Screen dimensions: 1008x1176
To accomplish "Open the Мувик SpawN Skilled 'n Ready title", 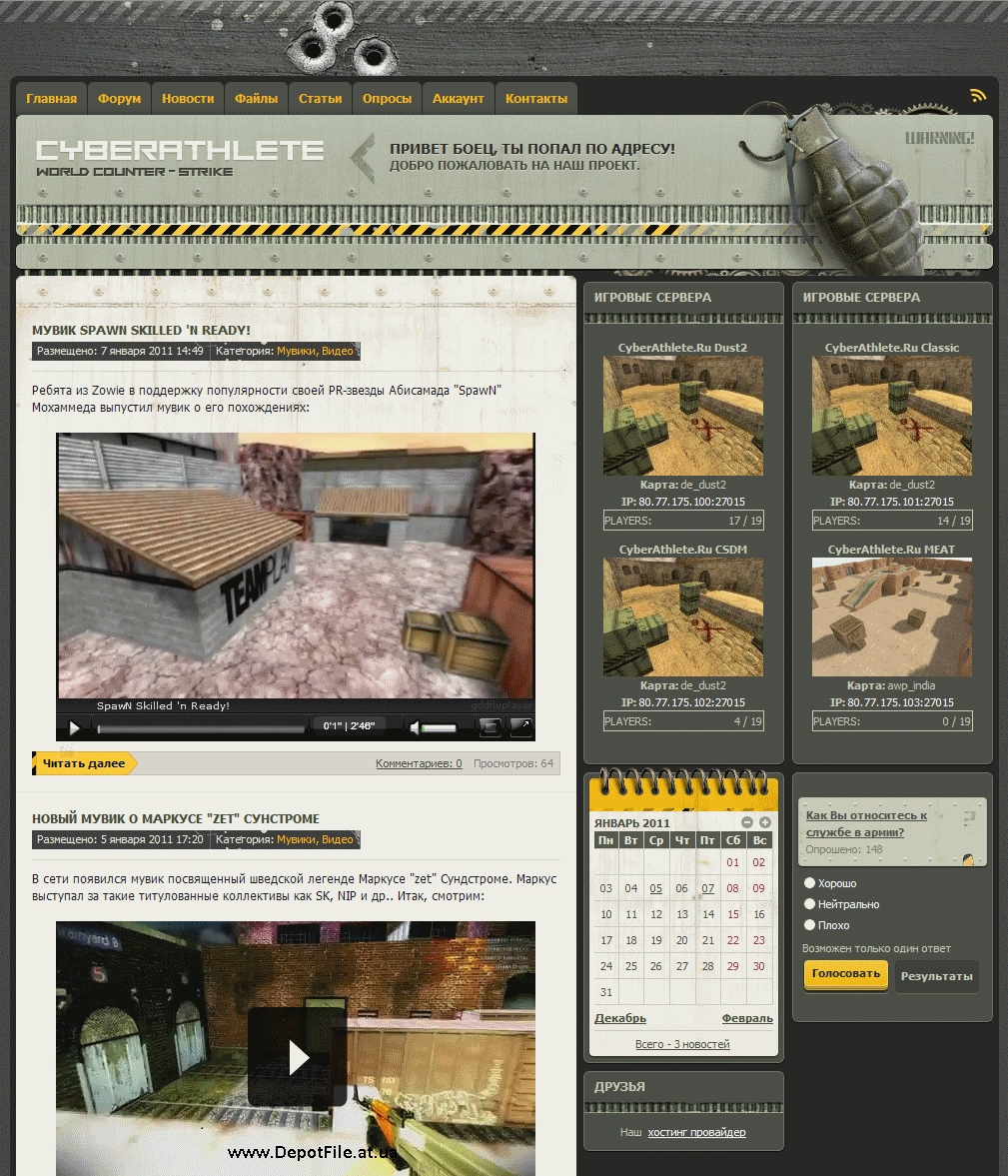I will pos(141,330).
